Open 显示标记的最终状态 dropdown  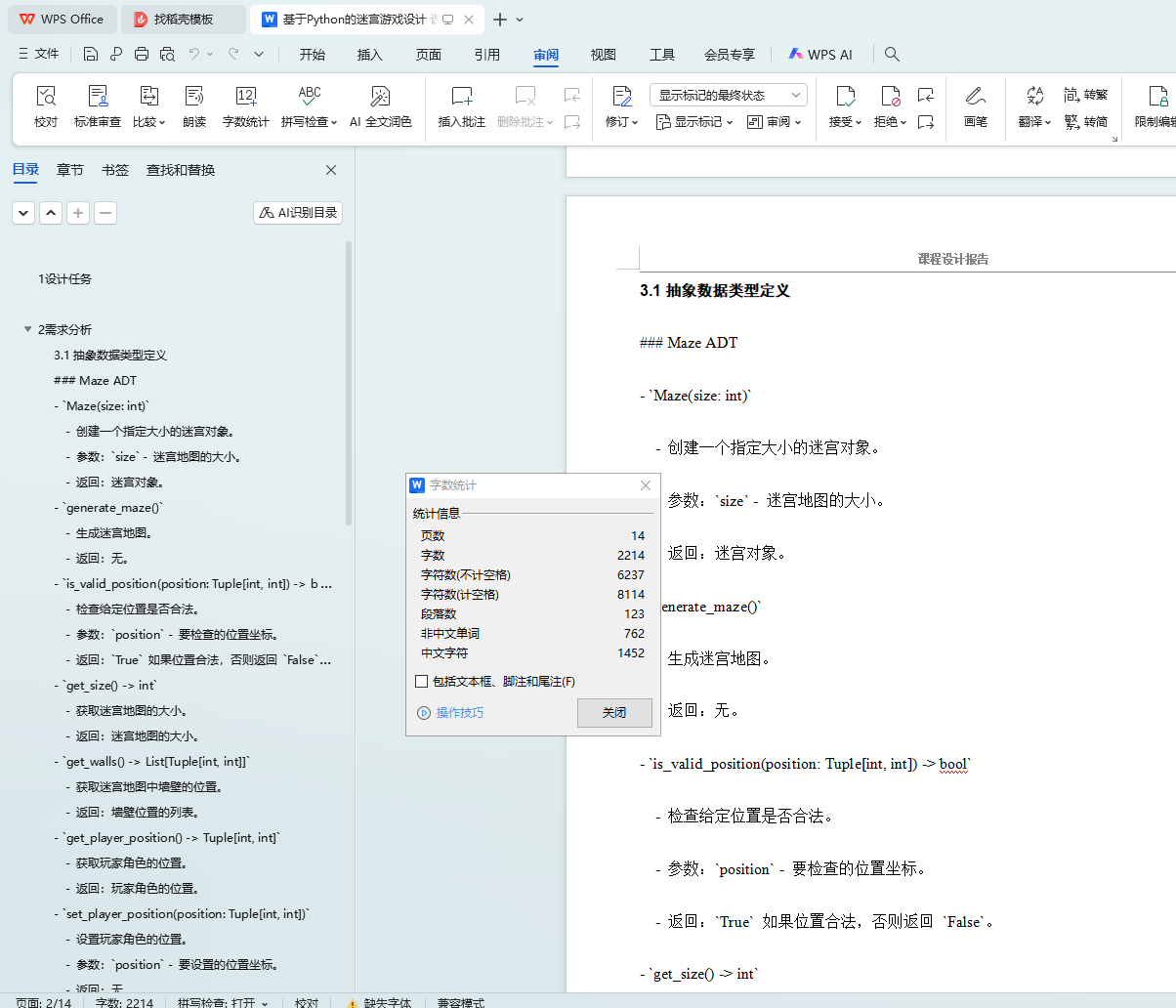click(729, 95)
